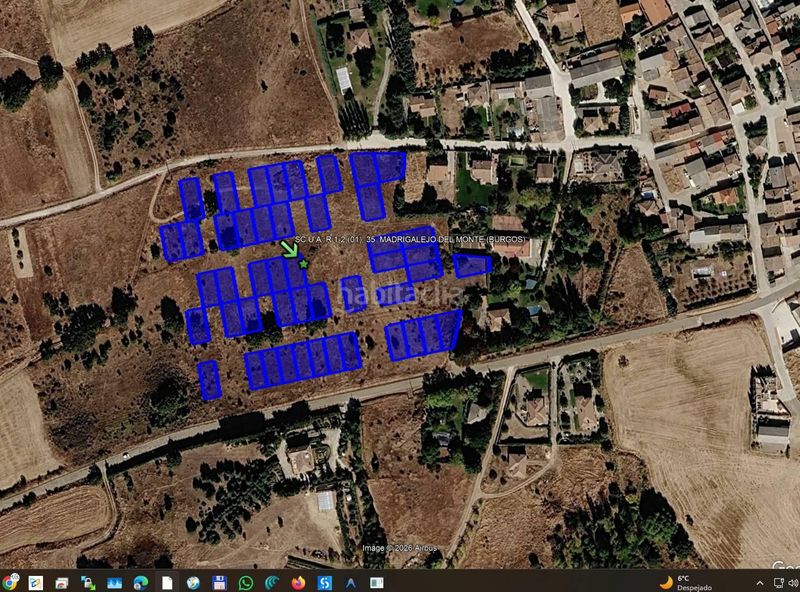Click the Madrigalejo del Monte placemark label
The height and width of the screenshot is (592, 800).
click(x=410, y=239)
